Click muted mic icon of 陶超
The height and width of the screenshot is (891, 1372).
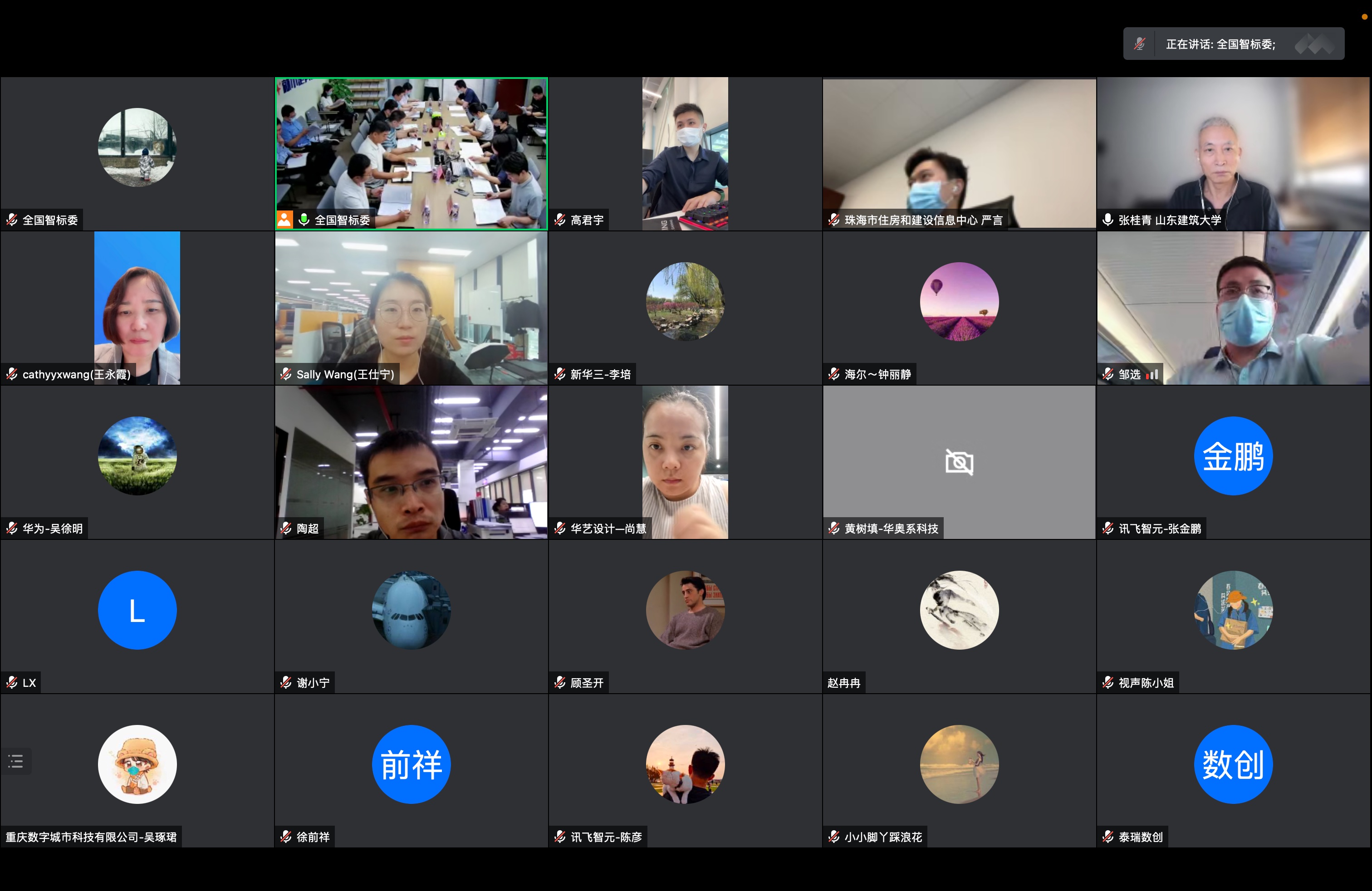pyautogui.click(x=286, y=528)
